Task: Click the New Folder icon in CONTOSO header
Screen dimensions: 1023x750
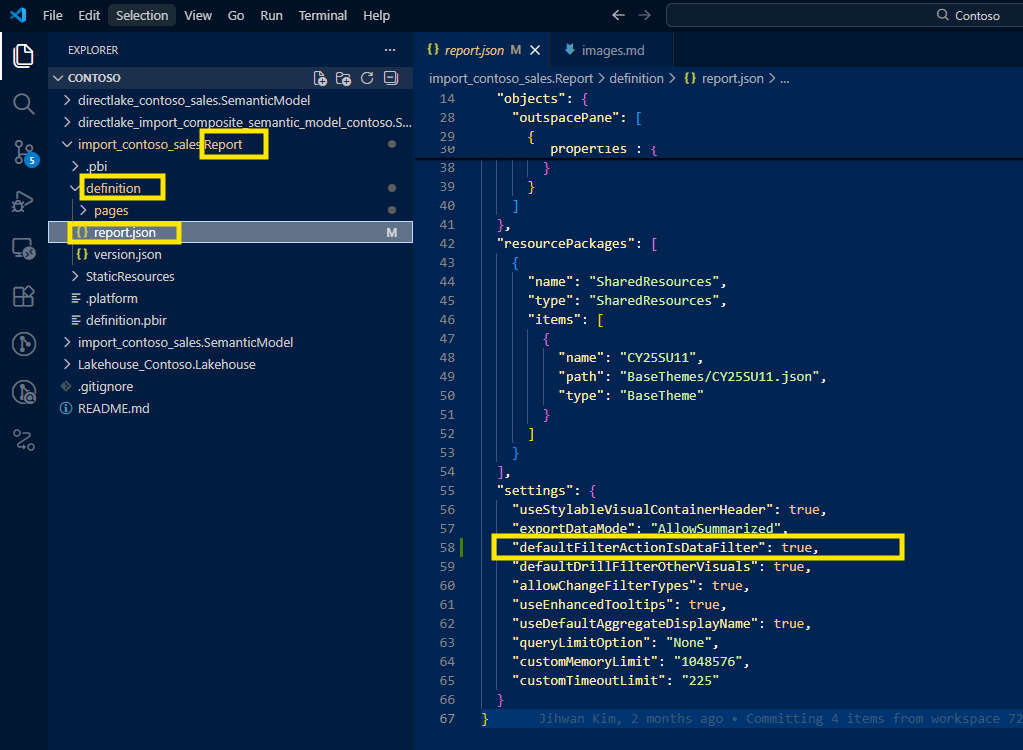Action: (343, 78)
